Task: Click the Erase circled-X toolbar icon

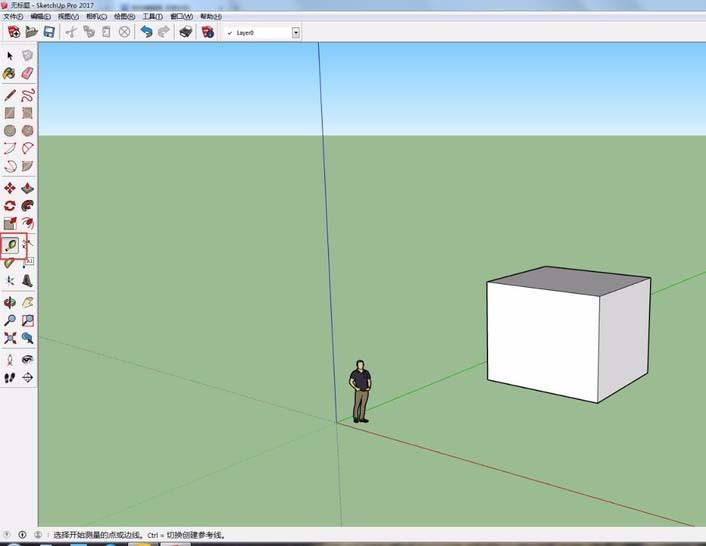Action: click(124, 32)
